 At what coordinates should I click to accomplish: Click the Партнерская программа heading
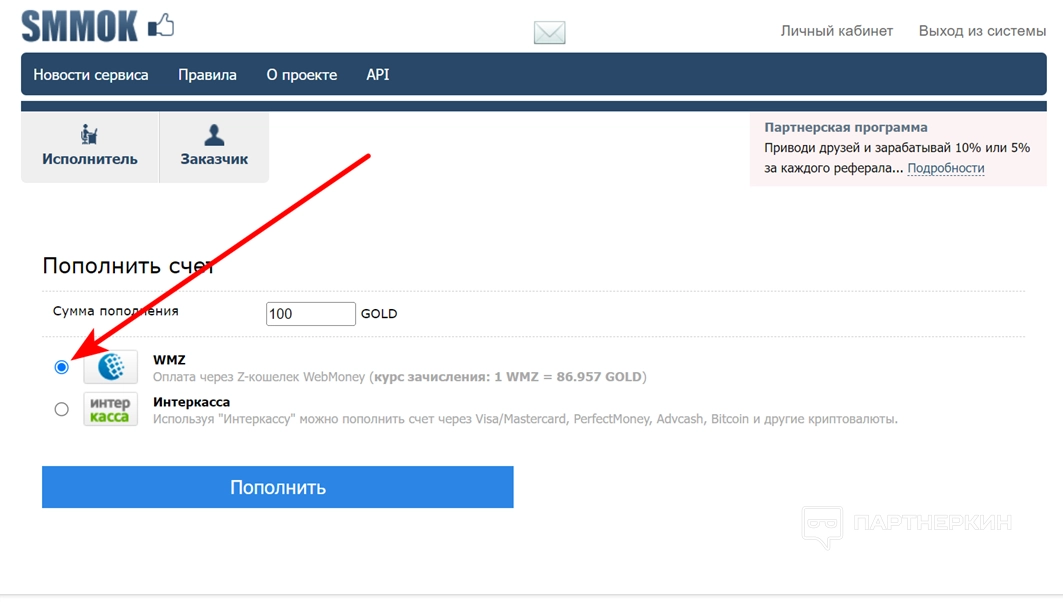[846, 127]
